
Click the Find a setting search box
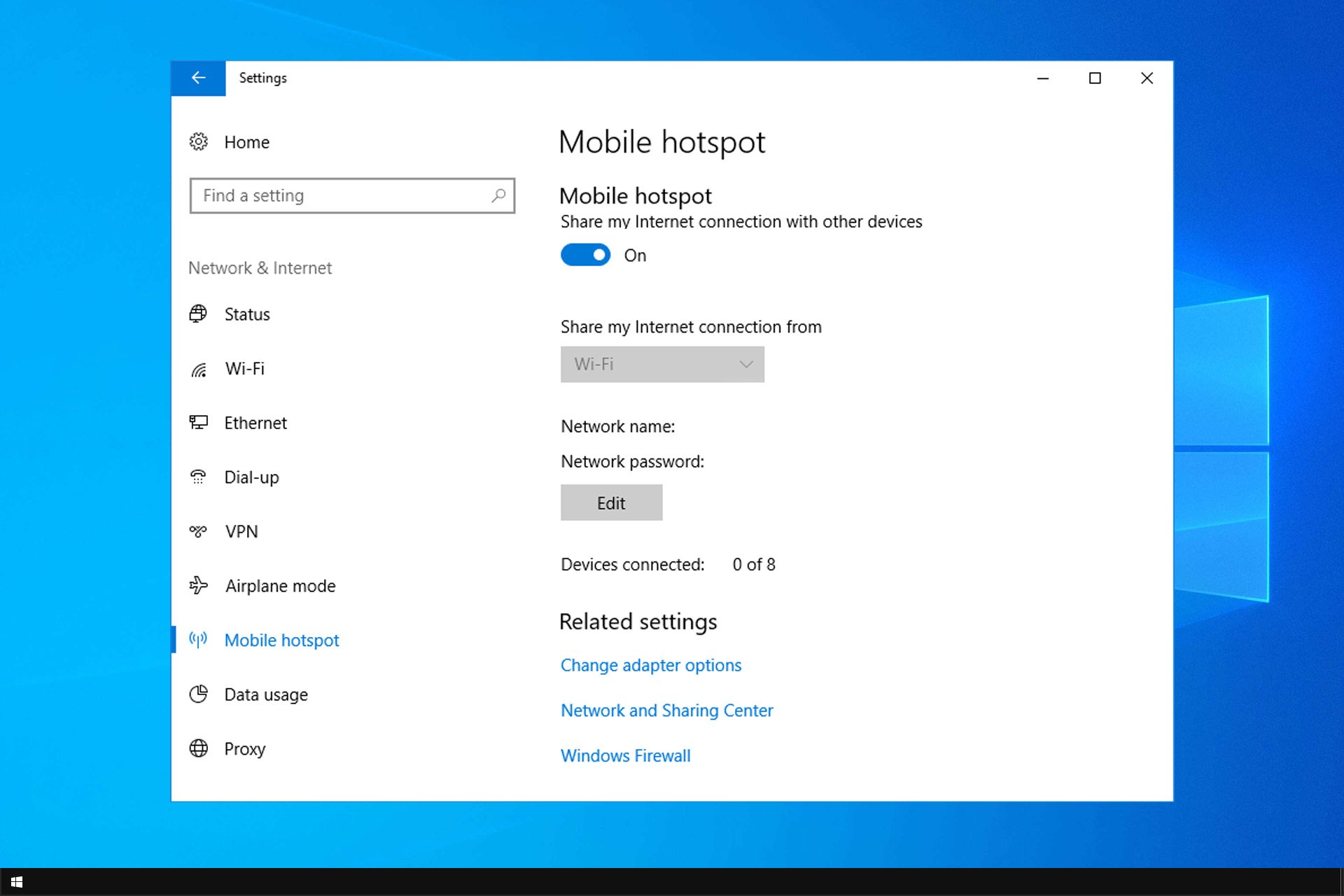tap(352, 195)
